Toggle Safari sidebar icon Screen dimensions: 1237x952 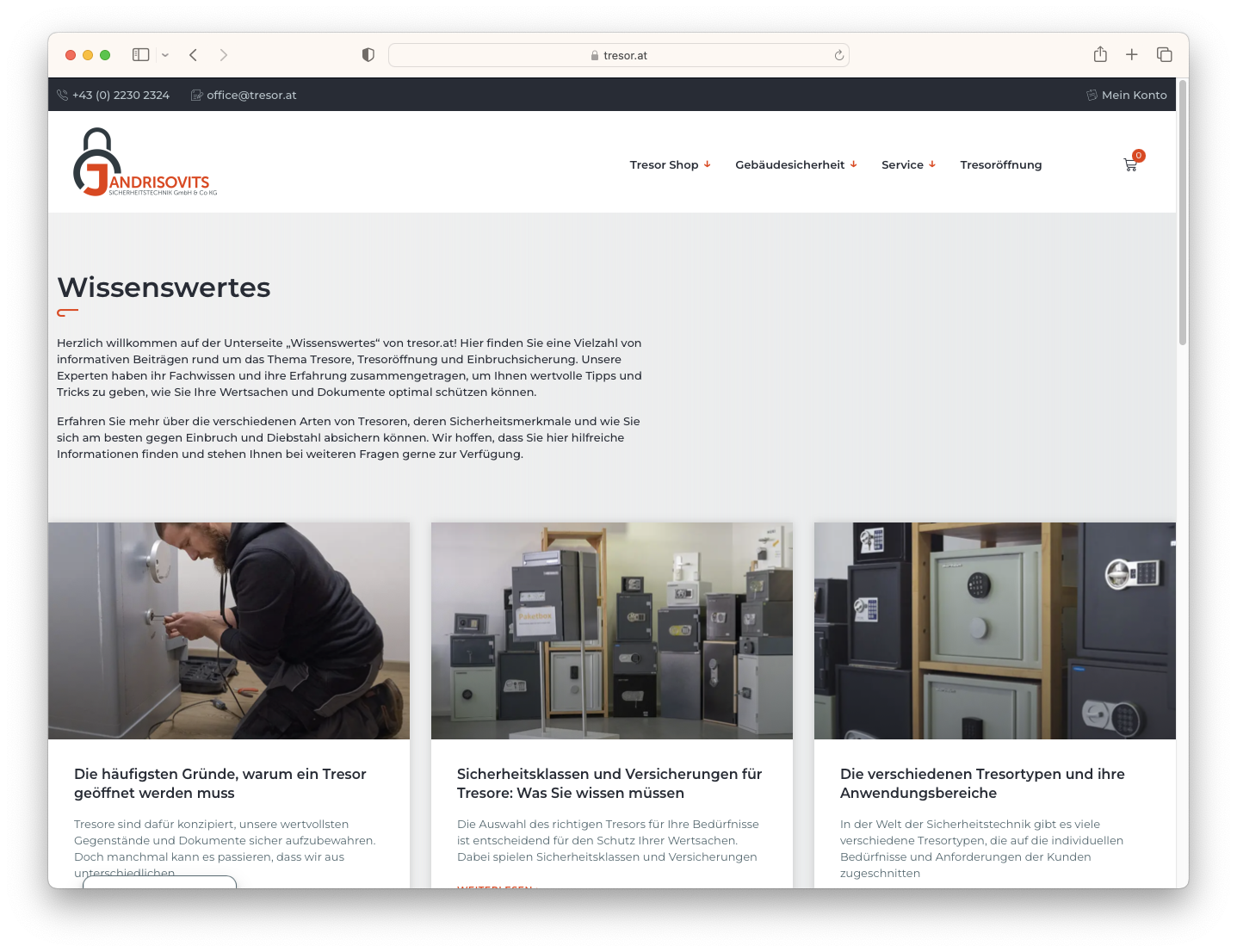[x=141, y=55]
